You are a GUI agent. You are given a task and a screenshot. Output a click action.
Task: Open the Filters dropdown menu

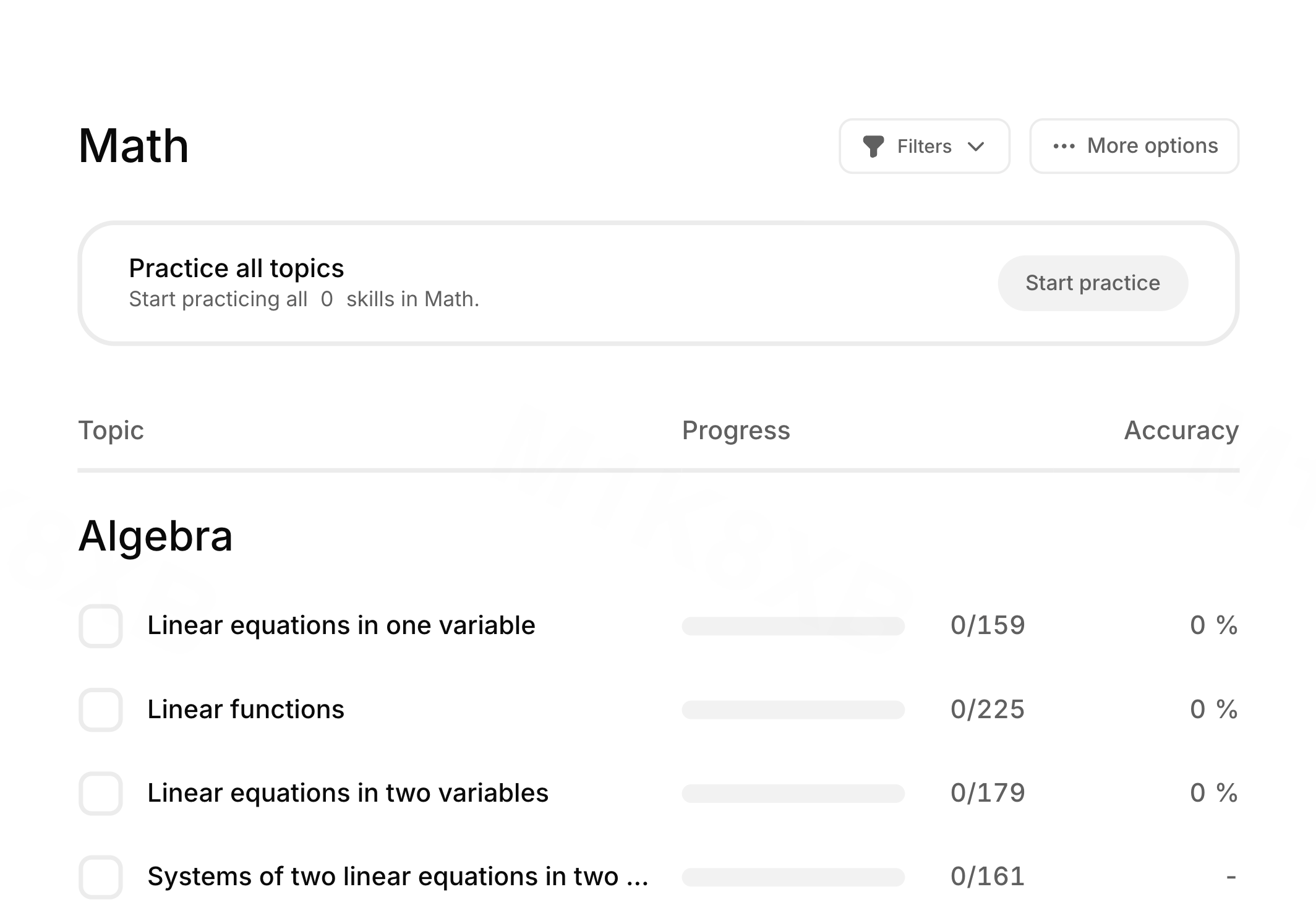tap(925, 146)
